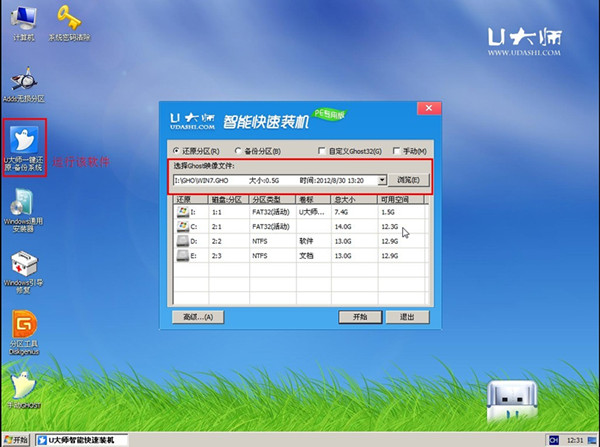The image size is (600, 447).
Task: Open the Windows引导修复 tool icon
Action: click(x=23, y=267)
